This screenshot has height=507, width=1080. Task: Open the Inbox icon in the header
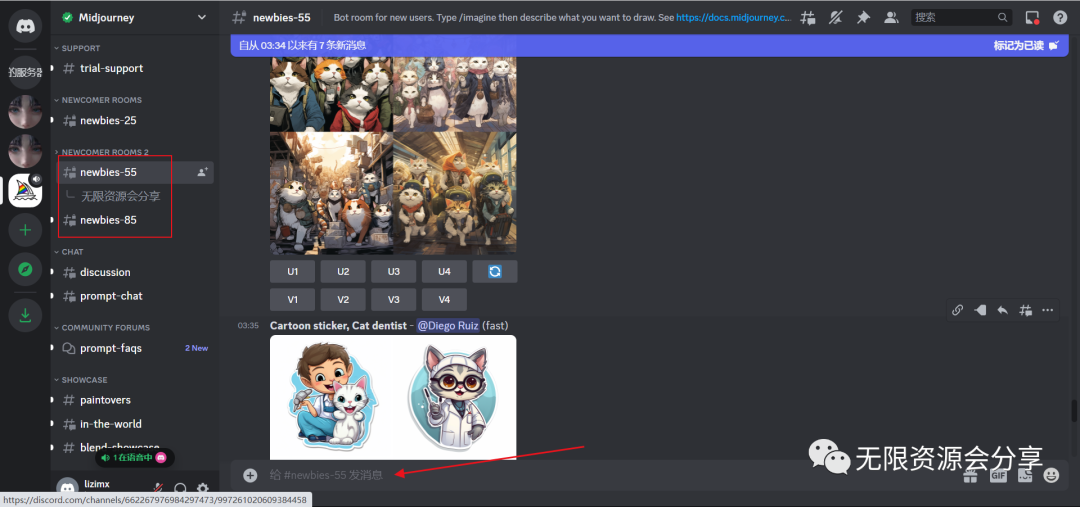(1032, 17)
